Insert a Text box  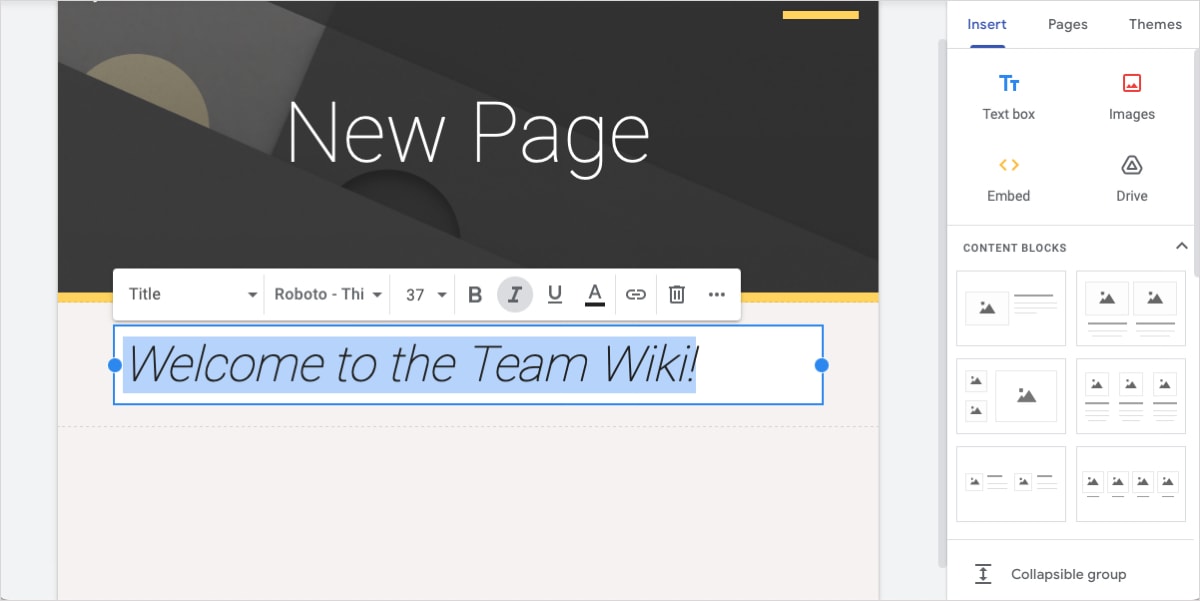1008,95
